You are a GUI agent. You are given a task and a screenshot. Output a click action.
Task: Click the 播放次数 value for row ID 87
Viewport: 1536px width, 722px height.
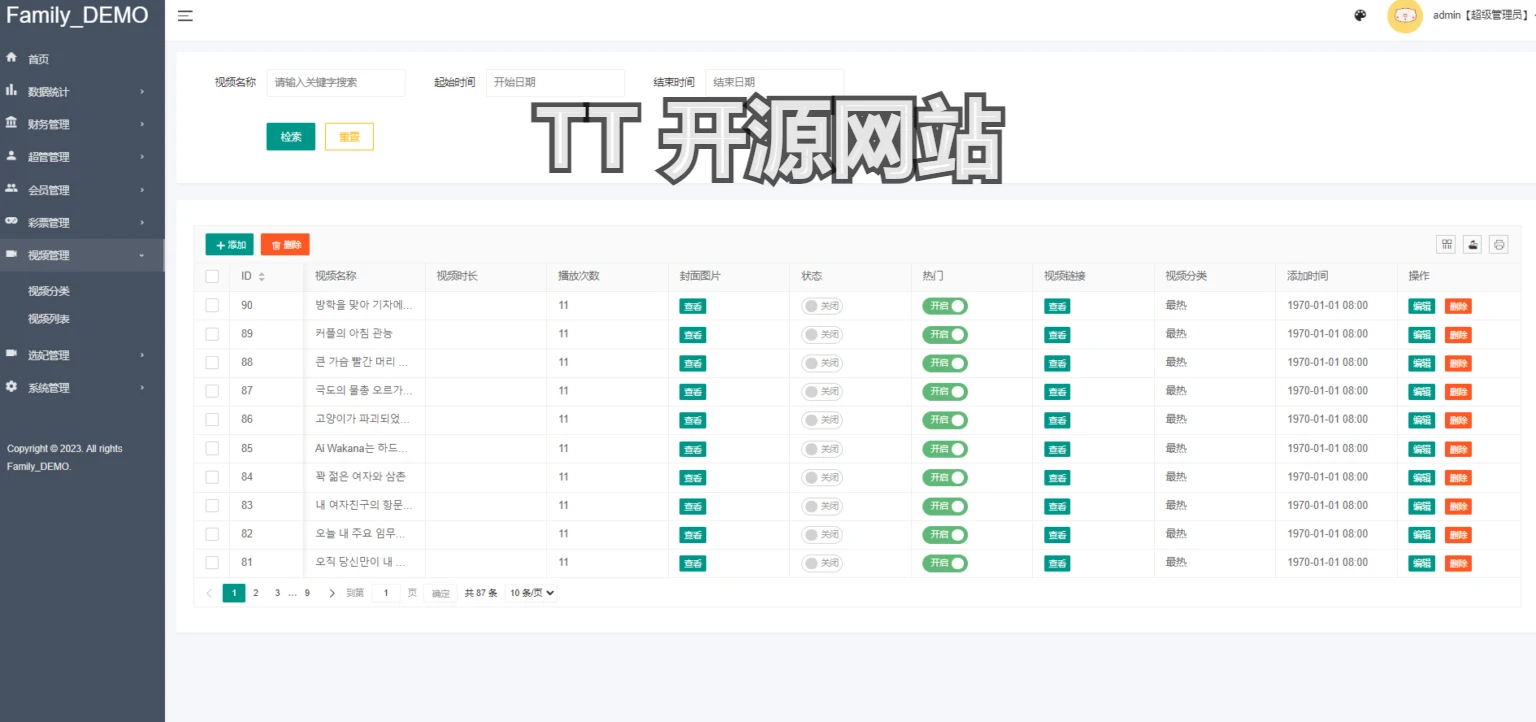(x=564, y=391)
